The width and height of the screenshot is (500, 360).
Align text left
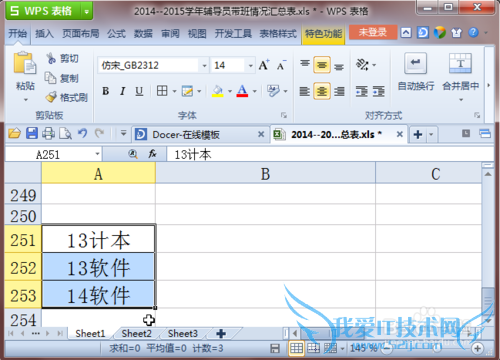point(305,91)
